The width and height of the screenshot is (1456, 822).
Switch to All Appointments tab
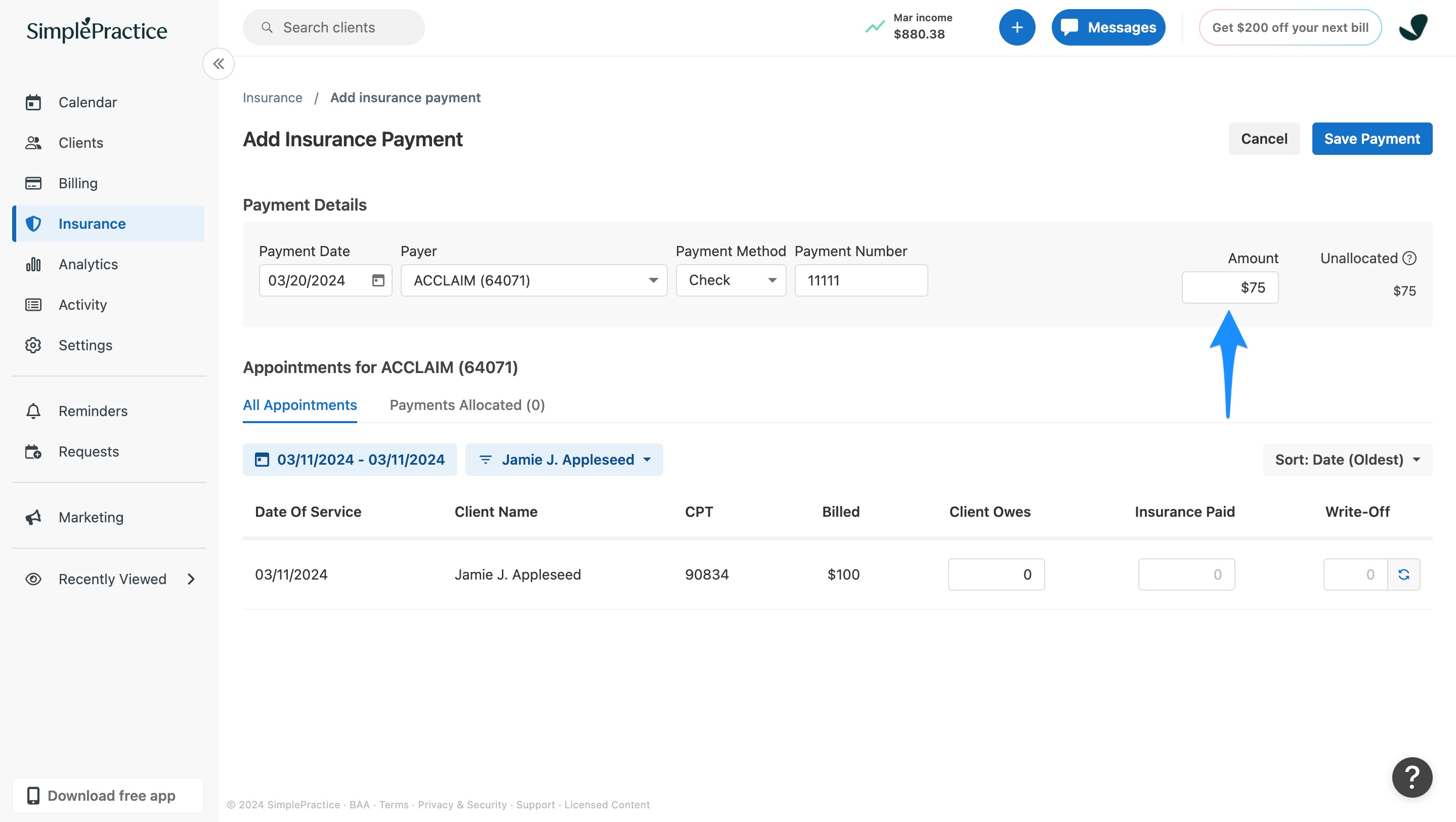point(299,405)
